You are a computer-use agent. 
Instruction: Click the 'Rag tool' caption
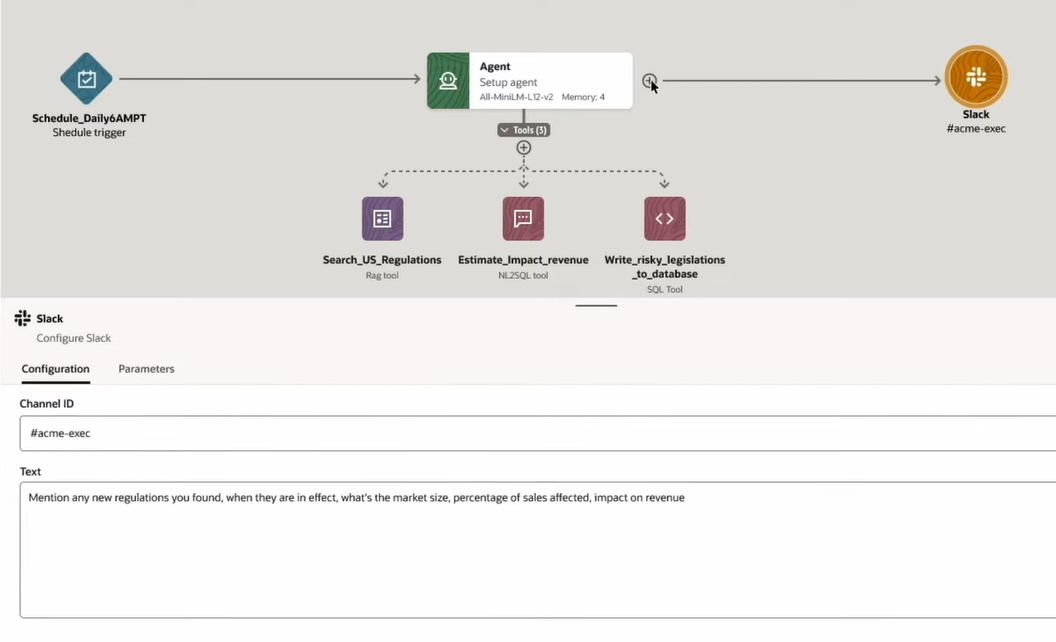pos(382,276)
